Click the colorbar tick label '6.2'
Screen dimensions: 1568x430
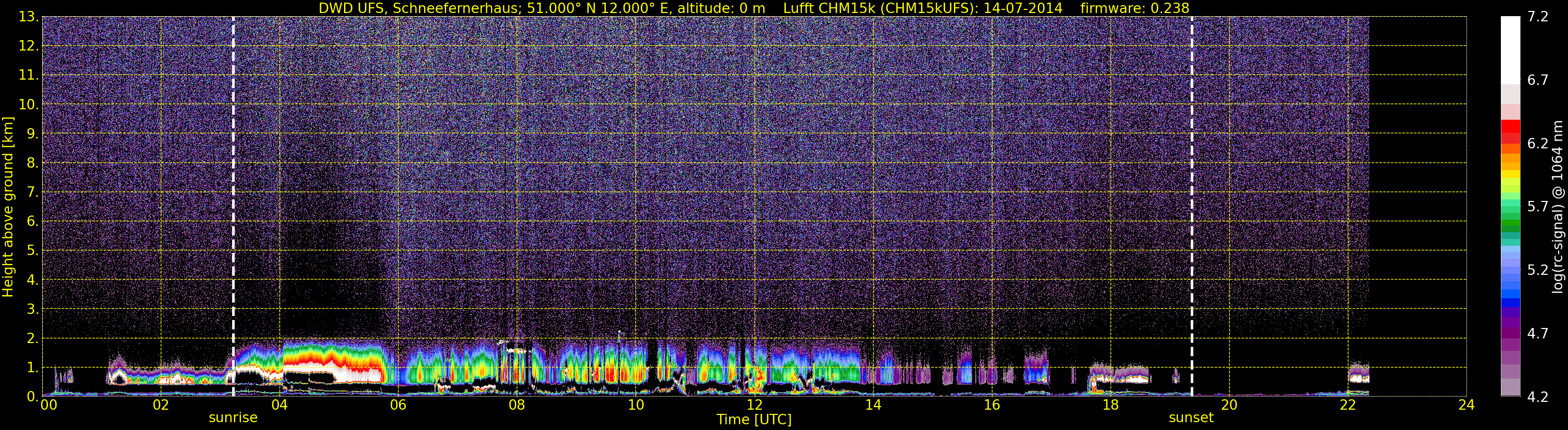pyautogui.click(x=1538, y=144)
